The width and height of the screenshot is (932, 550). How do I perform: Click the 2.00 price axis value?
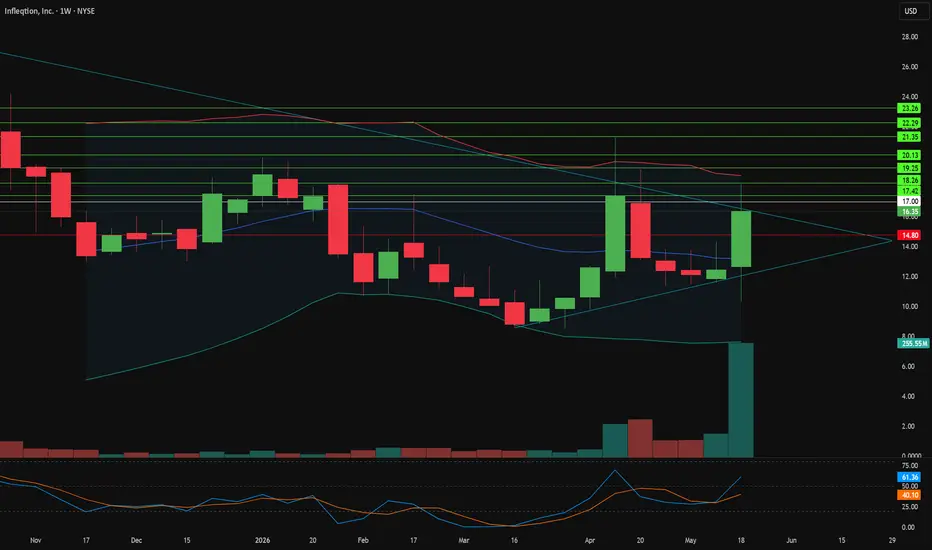(908, 426)
